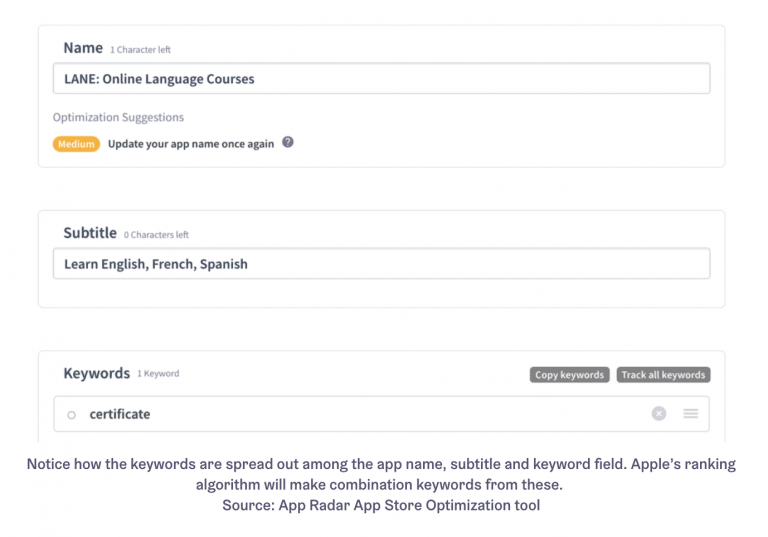
Task: Remove the certificate keyword with X icon
Action: (x=658, y=413)
